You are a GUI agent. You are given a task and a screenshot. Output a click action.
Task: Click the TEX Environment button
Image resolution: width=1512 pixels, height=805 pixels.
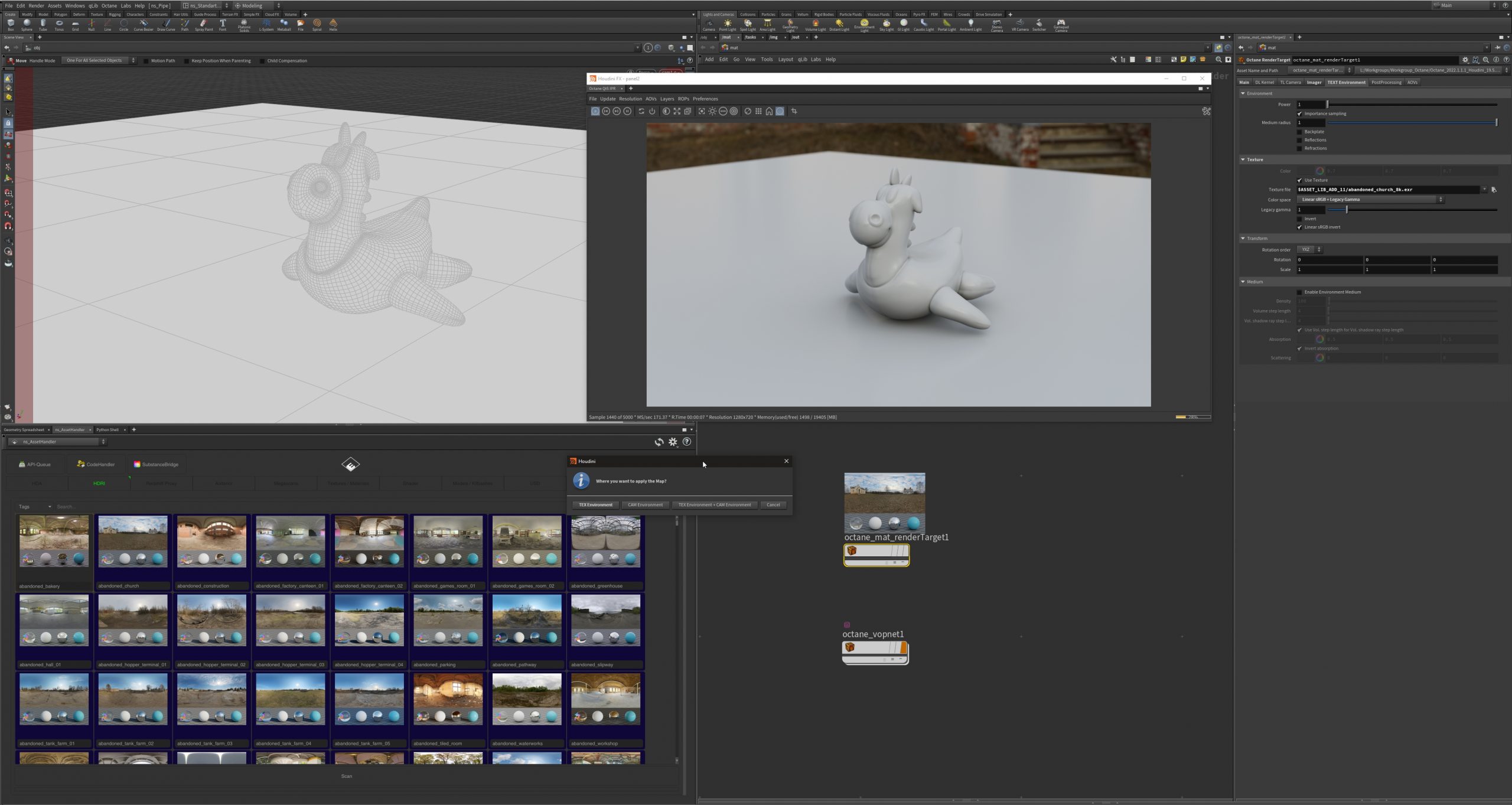click(595, 505)
